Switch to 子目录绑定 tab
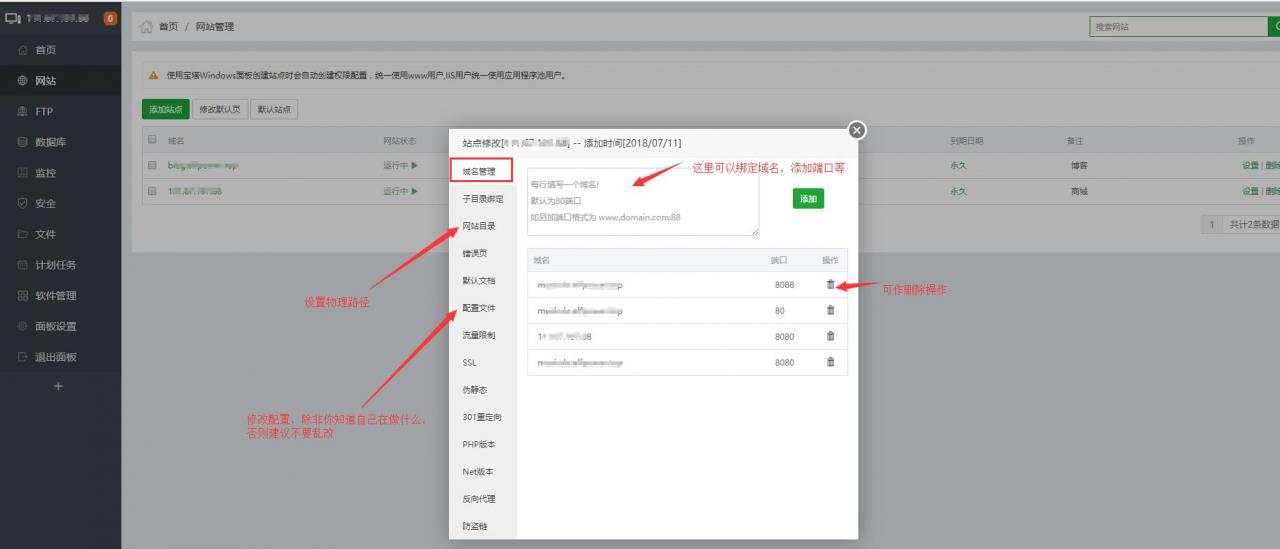This screenshot has width=1280, height=549. (x=483, y=199)
